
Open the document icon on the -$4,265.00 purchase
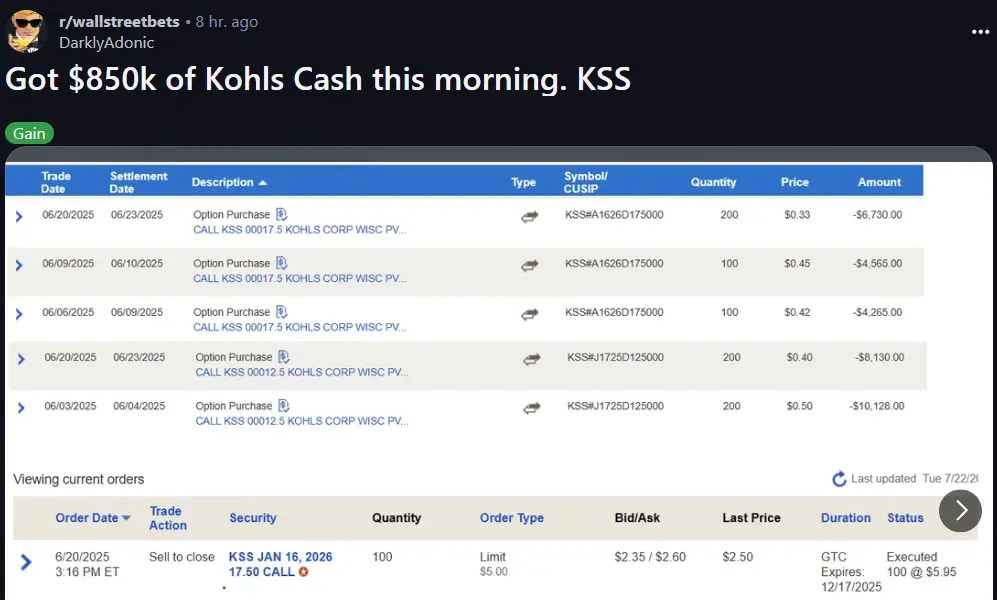click(282, 312)
